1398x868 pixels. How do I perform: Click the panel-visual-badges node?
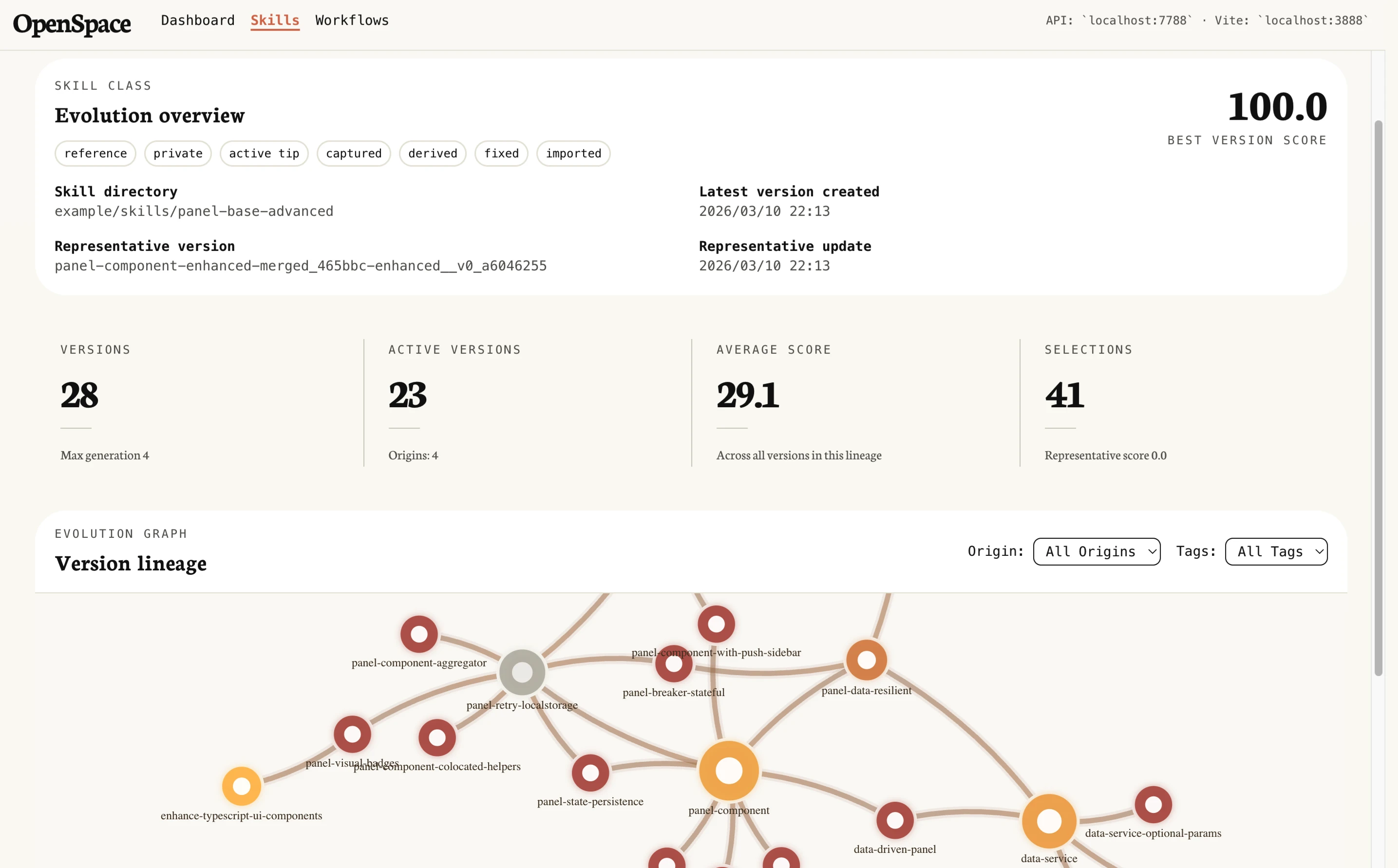pos(352,734)
